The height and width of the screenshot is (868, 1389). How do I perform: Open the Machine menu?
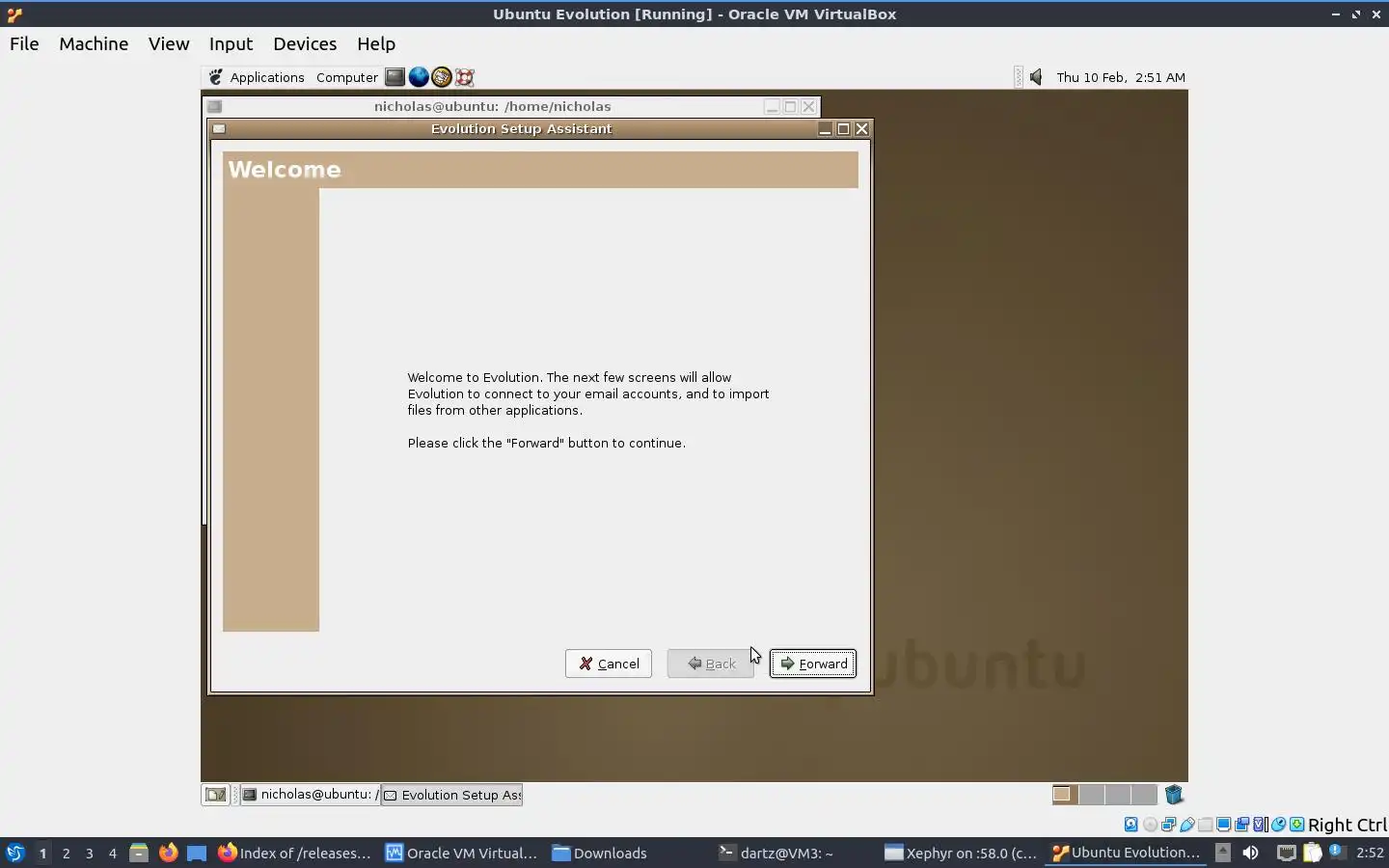point(94,43)
